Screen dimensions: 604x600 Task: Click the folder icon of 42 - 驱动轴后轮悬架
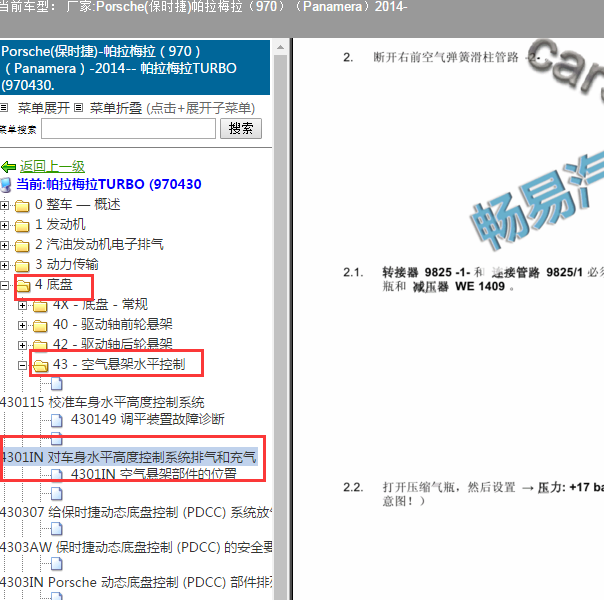coord(40,344)
